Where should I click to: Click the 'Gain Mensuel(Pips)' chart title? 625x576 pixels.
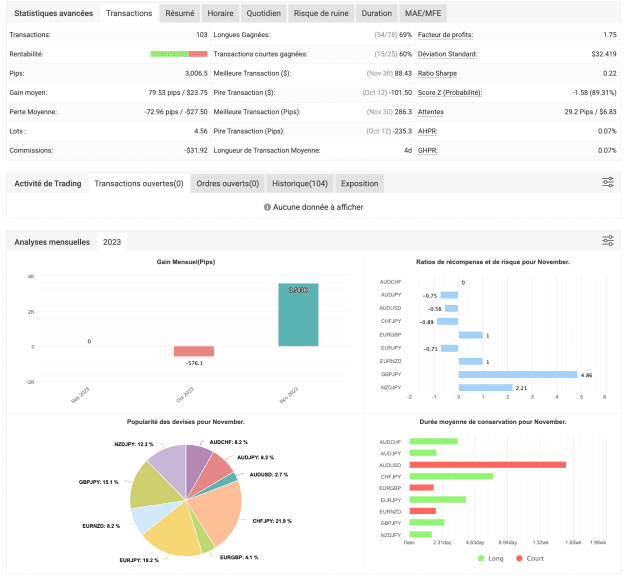click(186, 262)
